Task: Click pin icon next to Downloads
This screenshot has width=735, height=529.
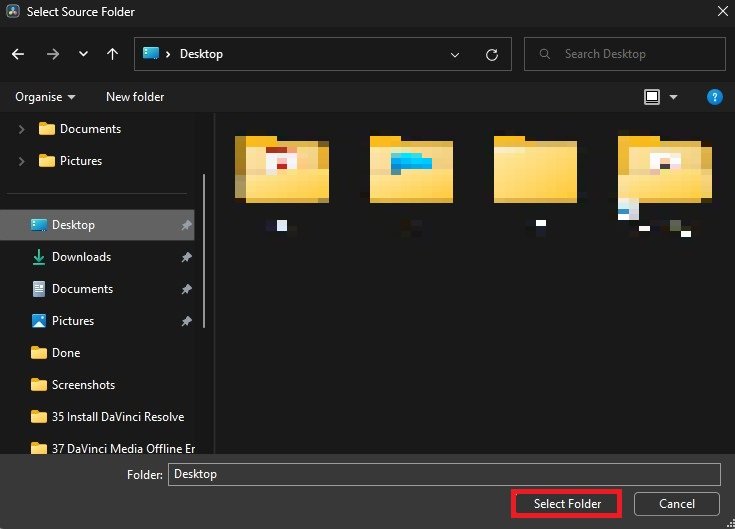Action: pyautogui.click(x=186, y=257)
